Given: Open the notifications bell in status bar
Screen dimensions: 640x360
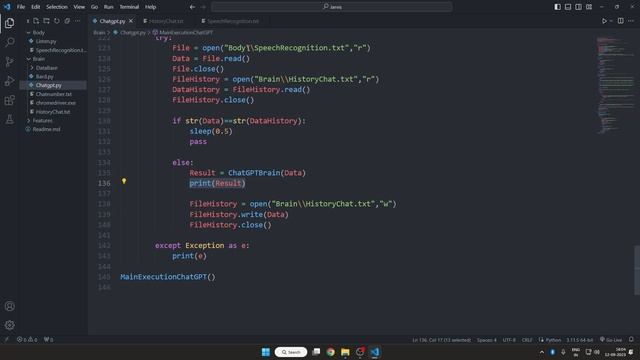Looking at the screenshot, I should coord(631,340).
